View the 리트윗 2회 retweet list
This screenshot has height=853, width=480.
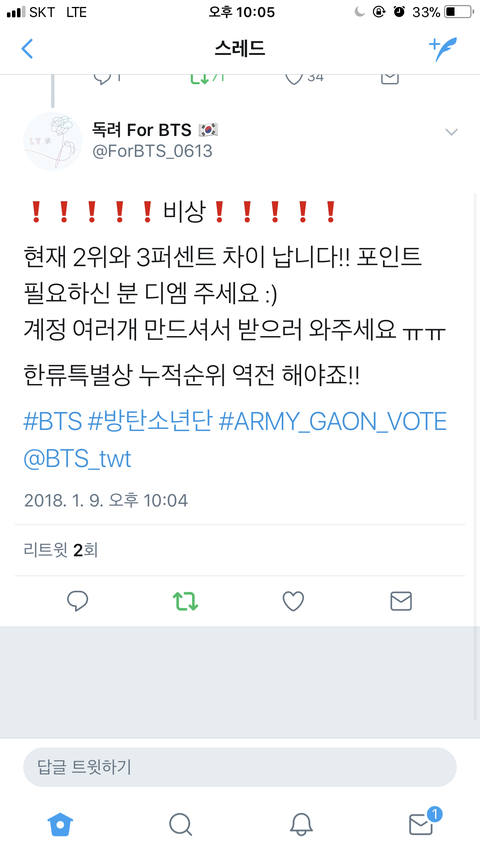(60, 550)
